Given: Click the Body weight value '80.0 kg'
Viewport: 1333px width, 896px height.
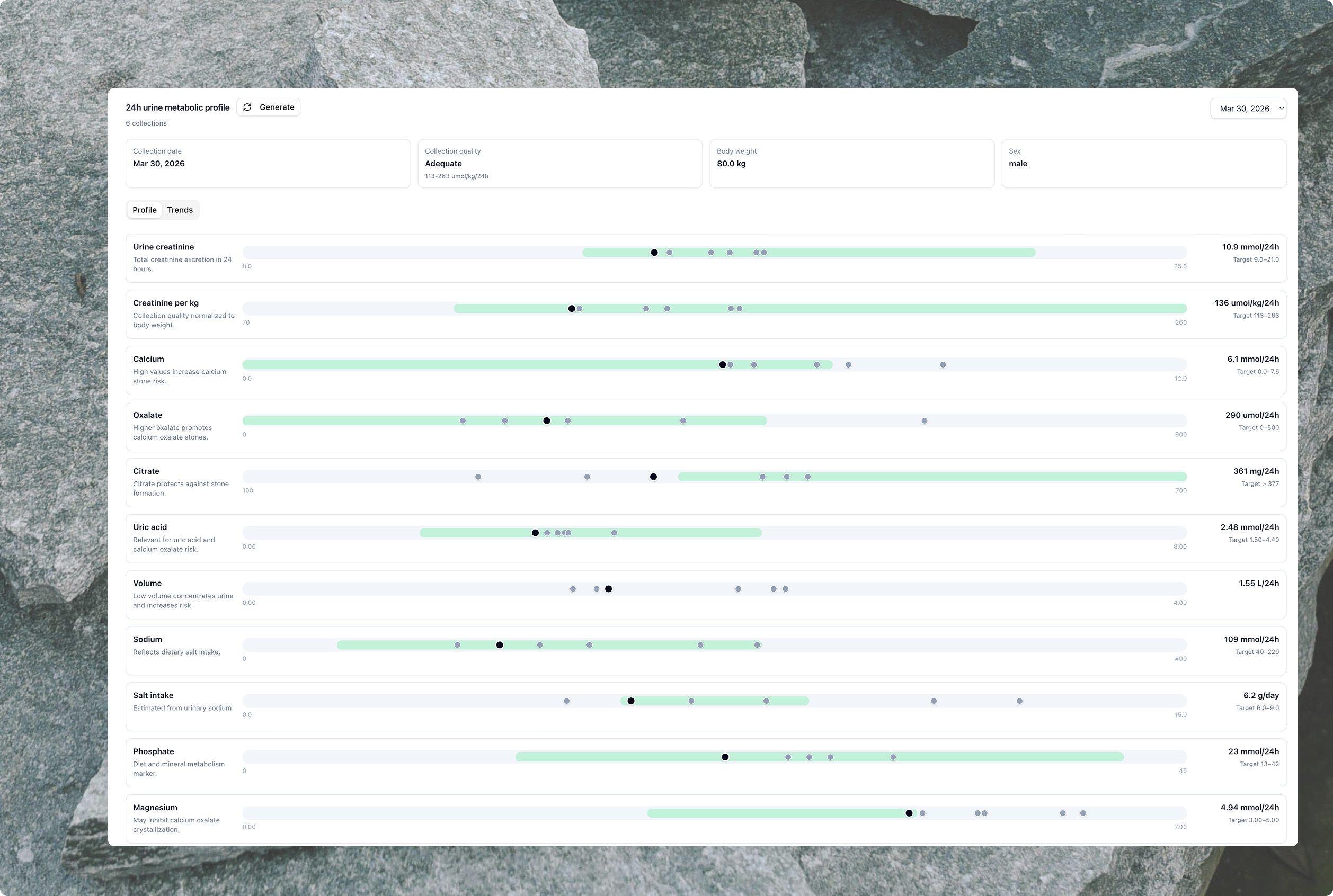Looking at the screenshot, I should 731,164.
